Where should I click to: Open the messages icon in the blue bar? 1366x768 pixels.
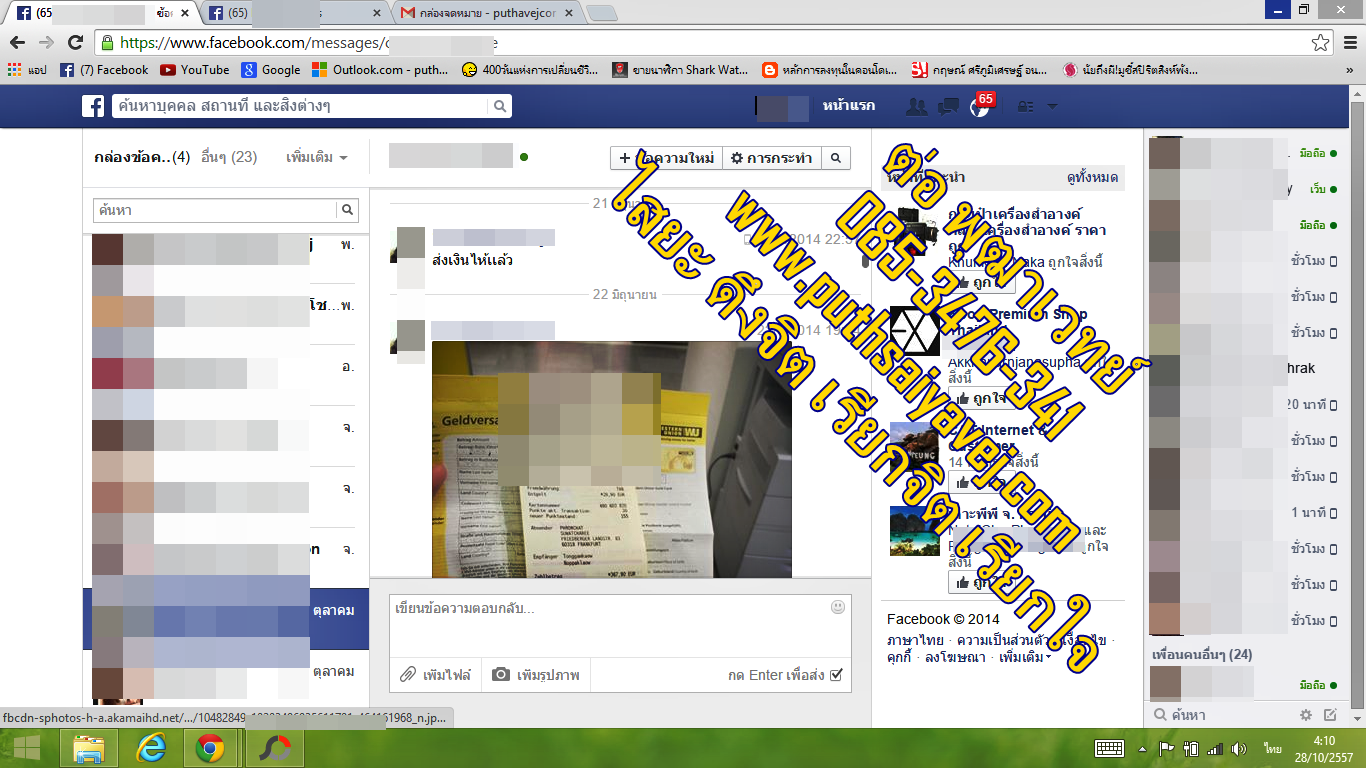click(948, 106)
